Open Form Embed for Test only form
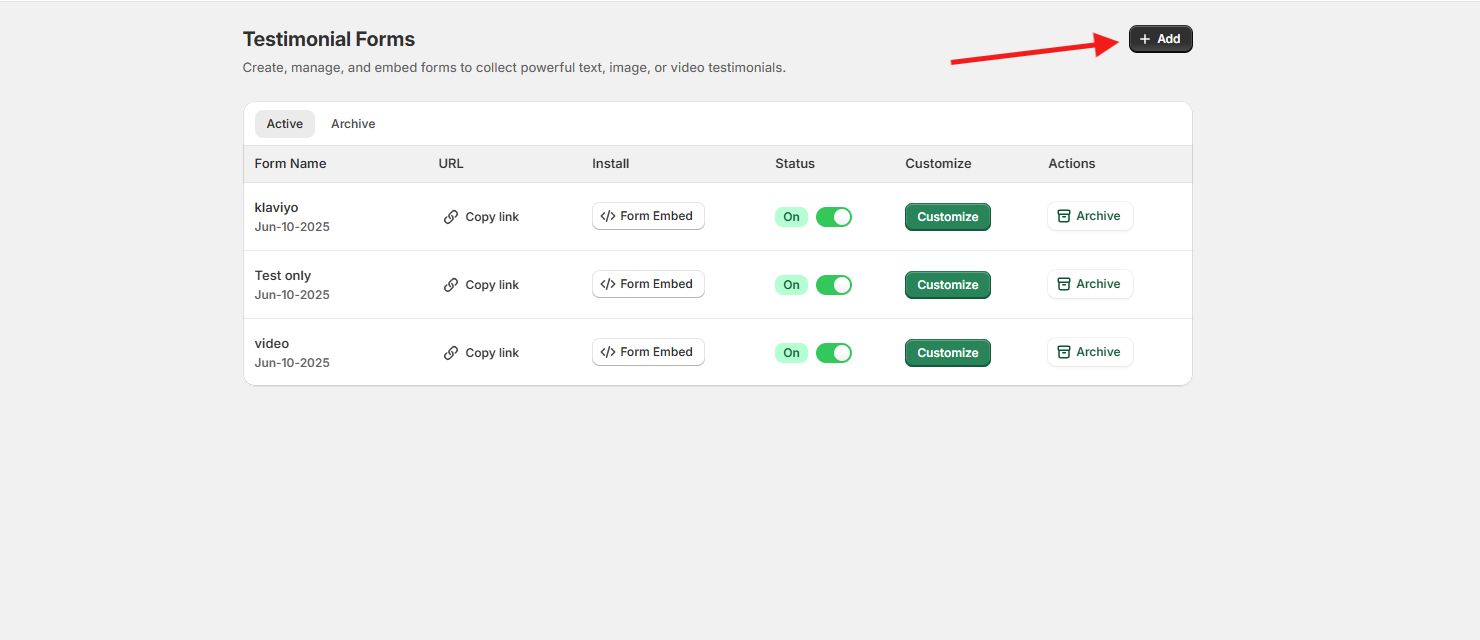Screen dimensions: 1480x640 coord(648,284)
